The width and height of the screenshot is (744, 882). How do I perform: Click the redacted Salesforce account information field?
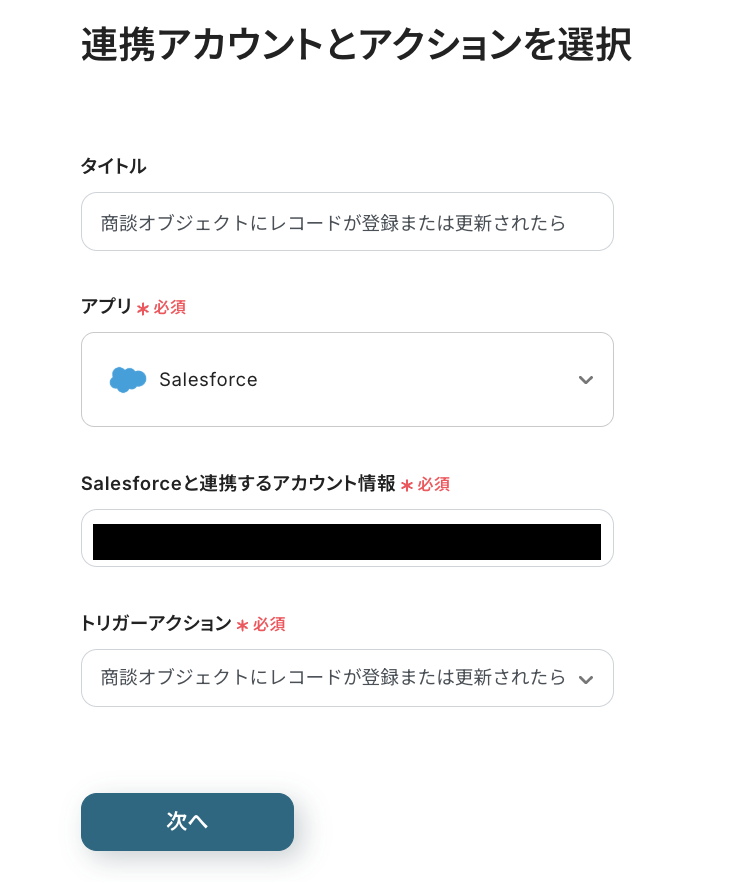pyautogui.click(x=346, y=541)
